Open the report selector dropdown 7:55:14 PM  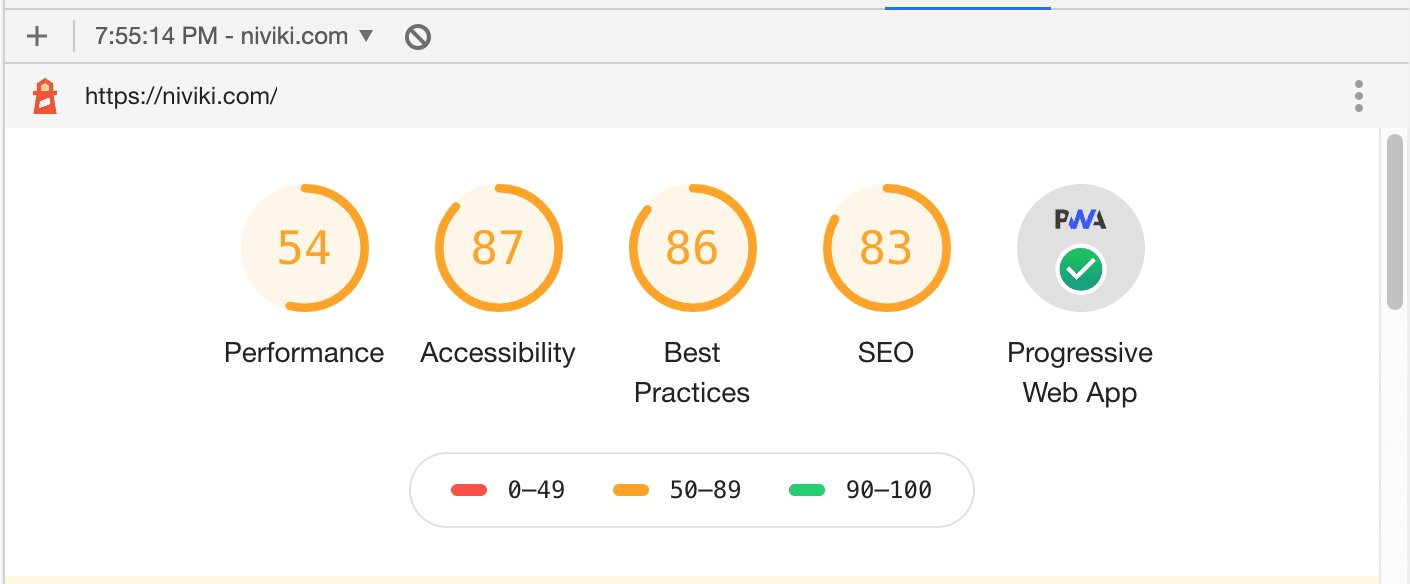234,37
